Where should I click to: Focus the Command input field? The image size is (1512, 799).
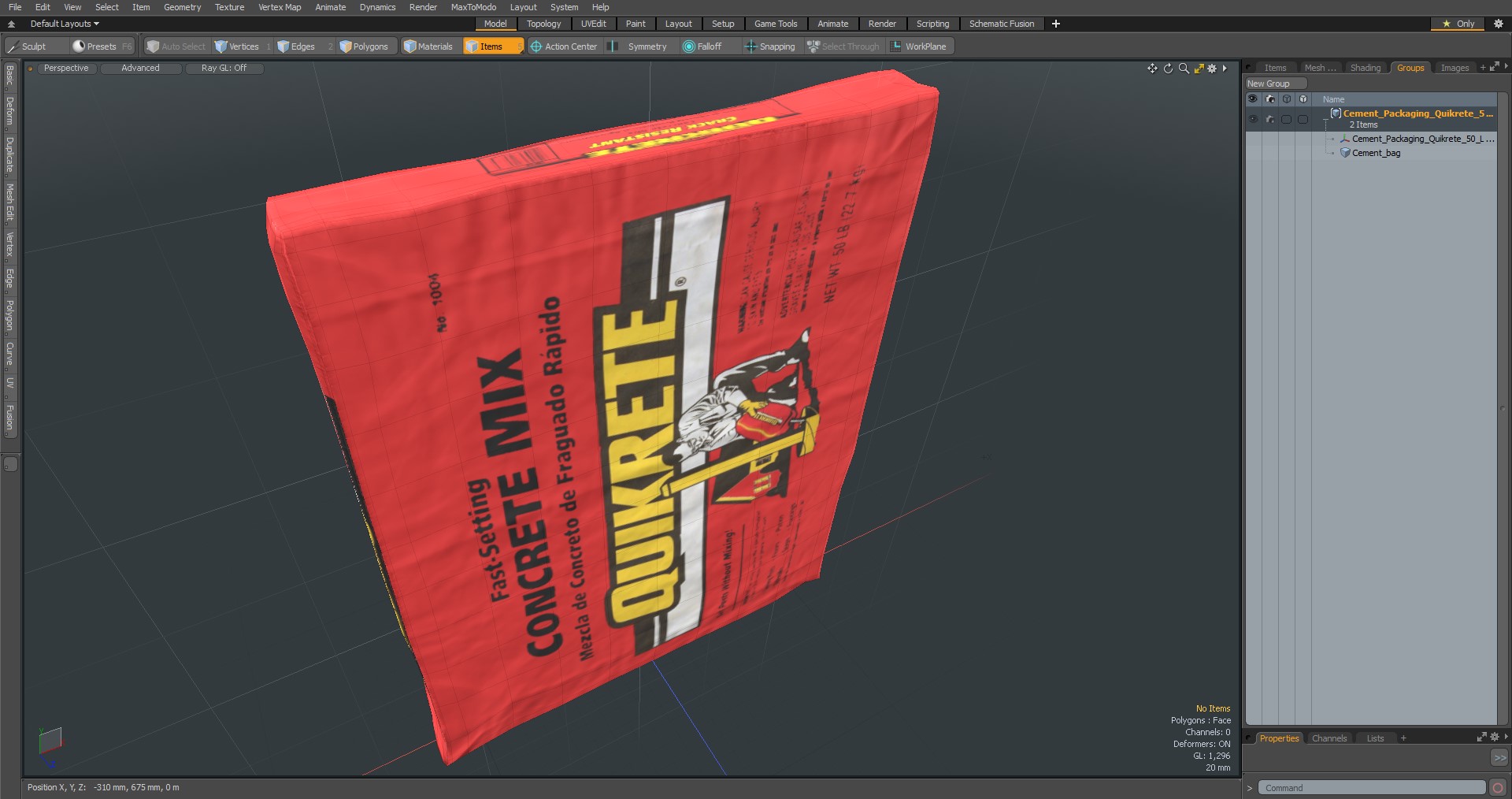1371,788
